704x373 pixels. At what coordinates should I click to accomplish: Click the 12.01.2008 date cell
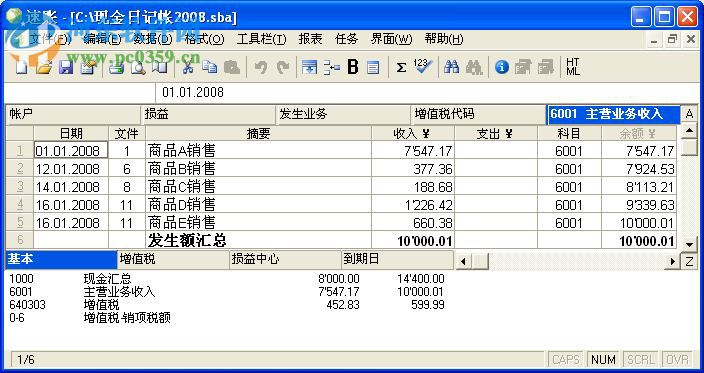[71, 169]
